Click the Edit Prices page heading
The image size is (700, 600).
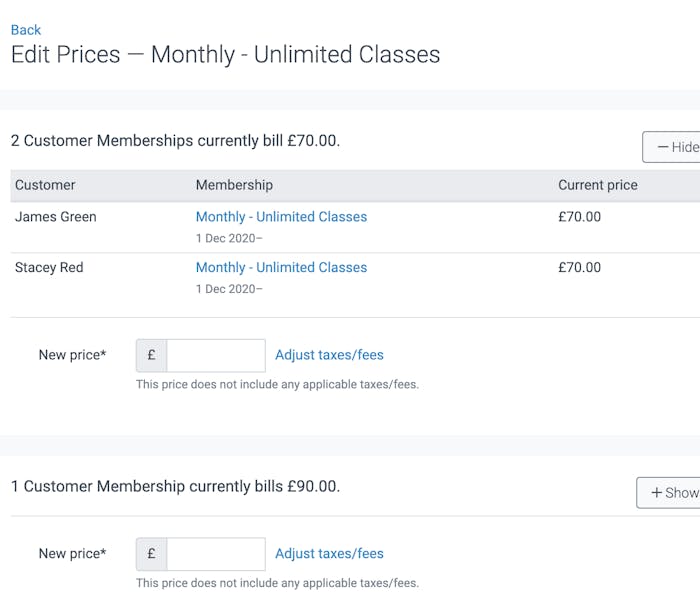225,55
